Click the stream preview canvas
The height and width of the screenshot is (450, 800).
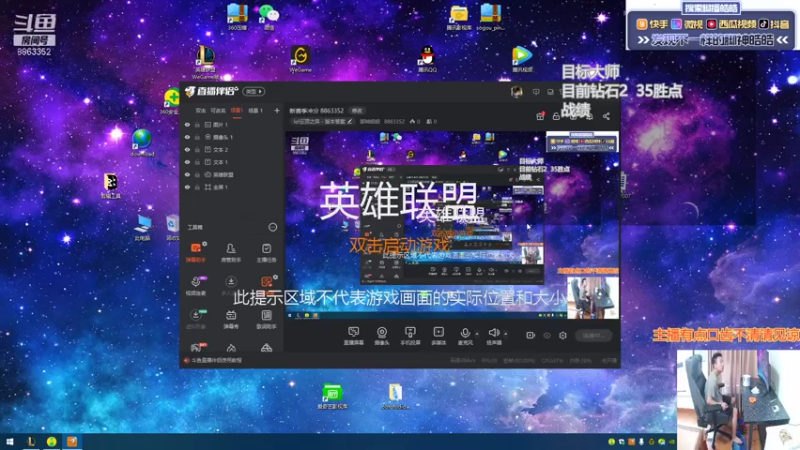[x=452, y=226]
